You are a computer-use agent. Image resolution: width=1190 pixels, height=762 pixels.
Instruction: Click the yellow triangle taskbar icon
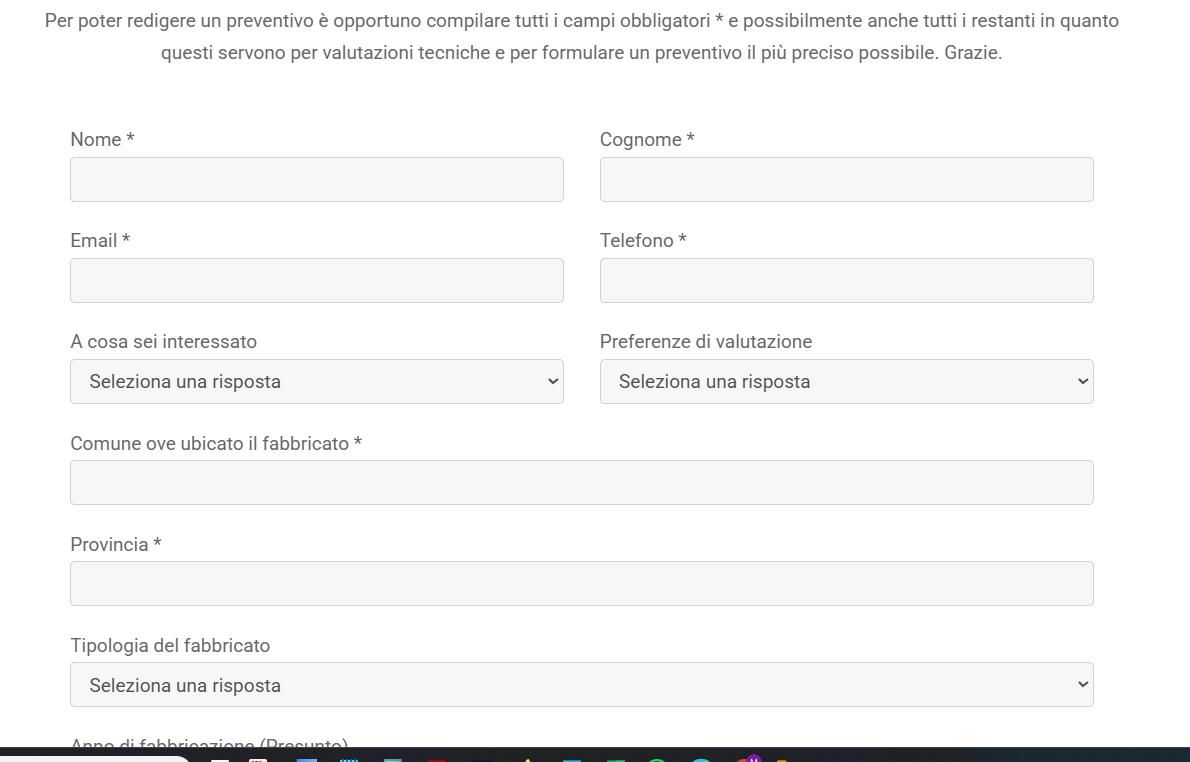[x=528, y=760]
